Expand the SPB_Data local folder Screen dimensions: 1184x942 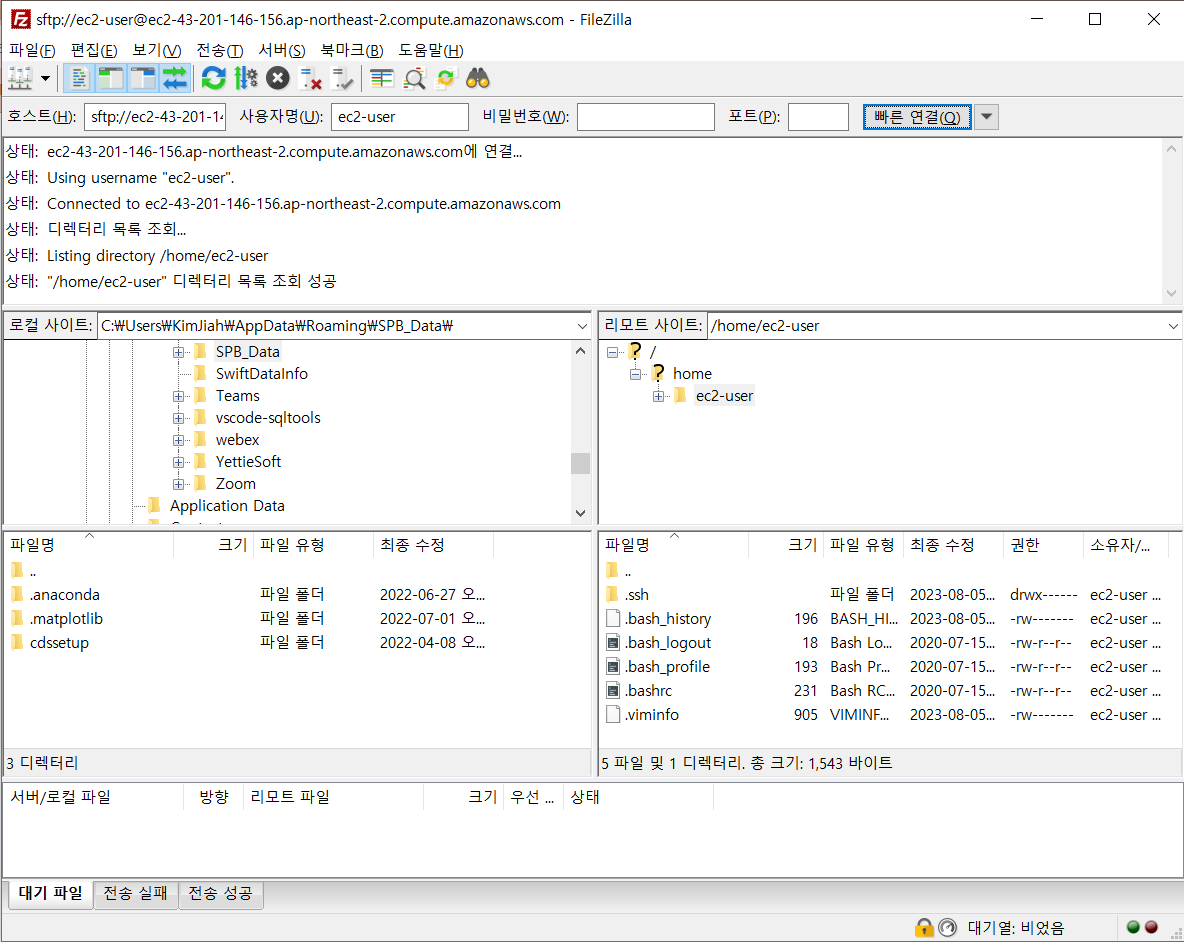tap(178, 352)
